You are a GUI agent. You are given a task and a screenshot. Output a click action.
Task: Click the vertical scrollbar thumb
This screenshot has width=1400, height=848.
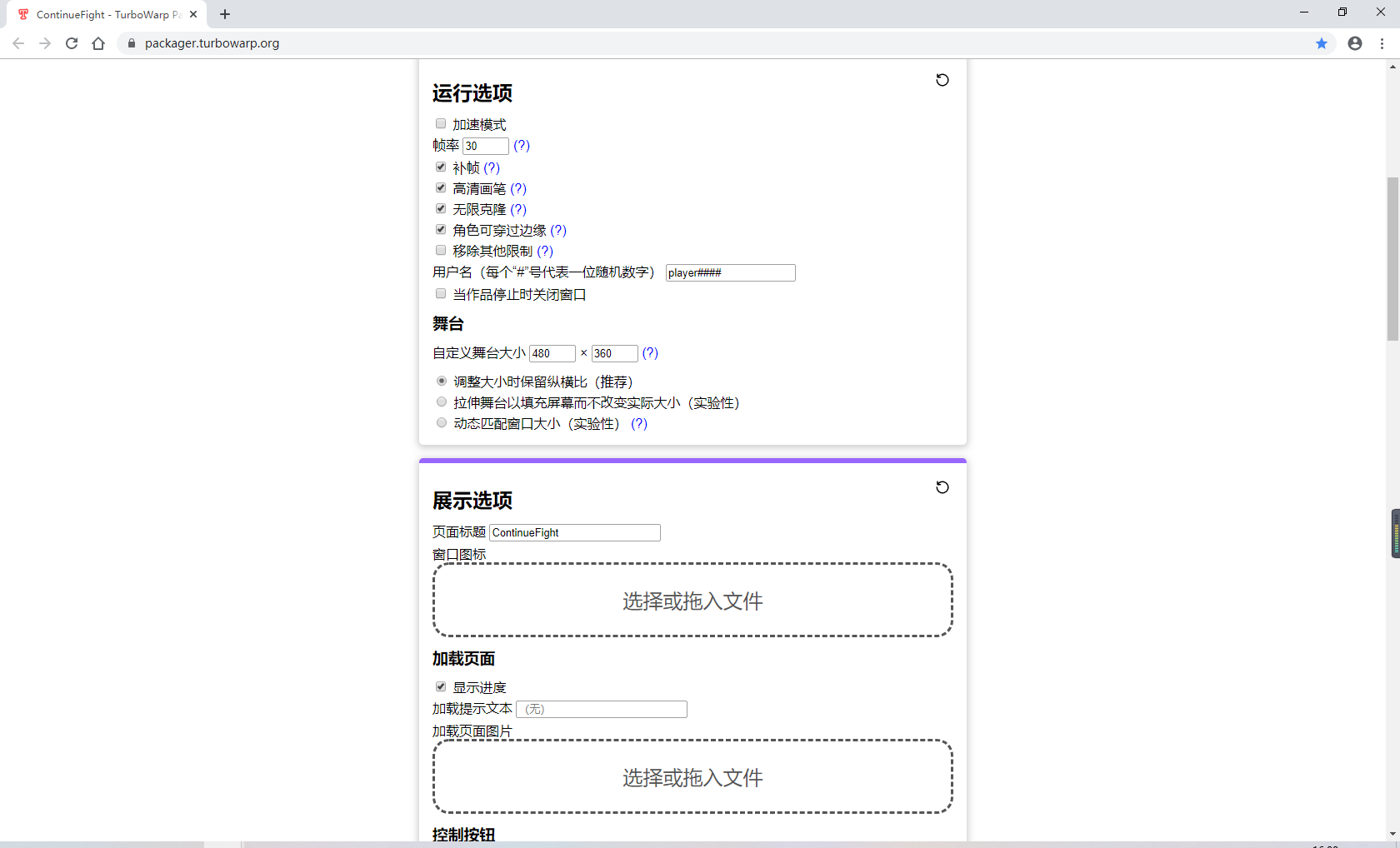point(1392,259)
